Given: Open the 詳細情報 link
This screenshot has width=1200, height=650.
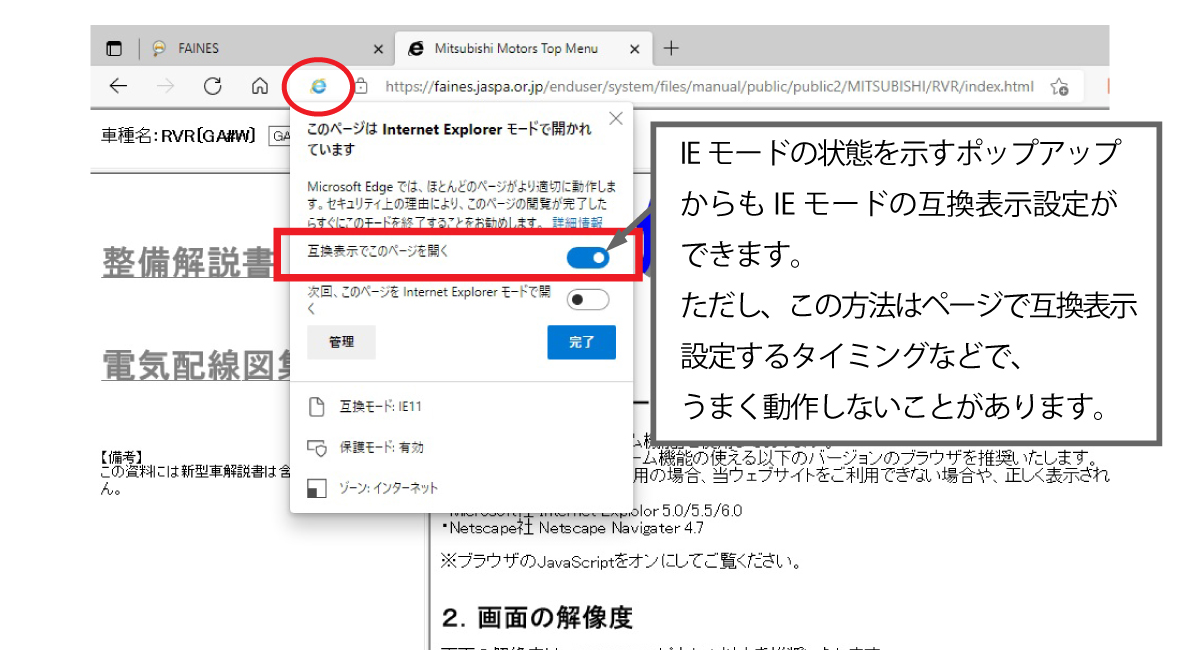Looking at the screenshot, I should pos(577,222).
